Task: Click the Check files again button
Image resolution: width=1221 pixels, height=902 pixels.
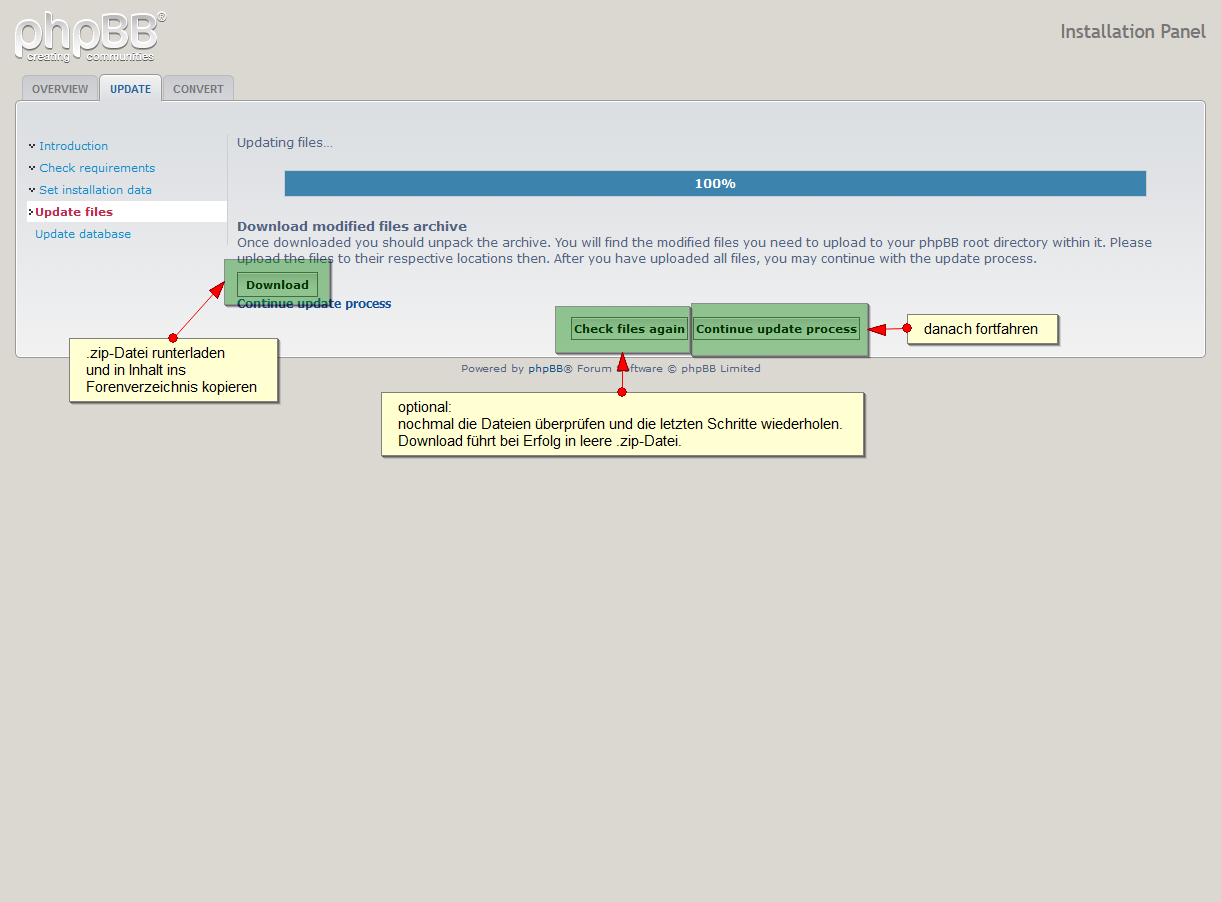Action: (x=629, y=329)
